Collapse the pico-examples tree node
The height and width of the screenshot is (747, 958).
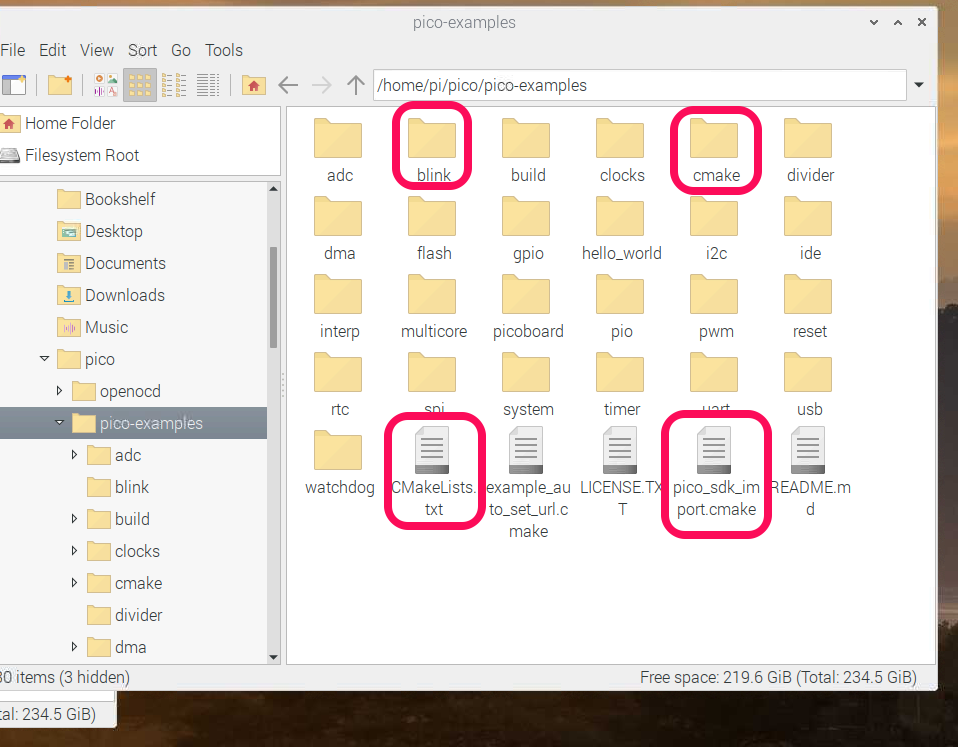59,423
